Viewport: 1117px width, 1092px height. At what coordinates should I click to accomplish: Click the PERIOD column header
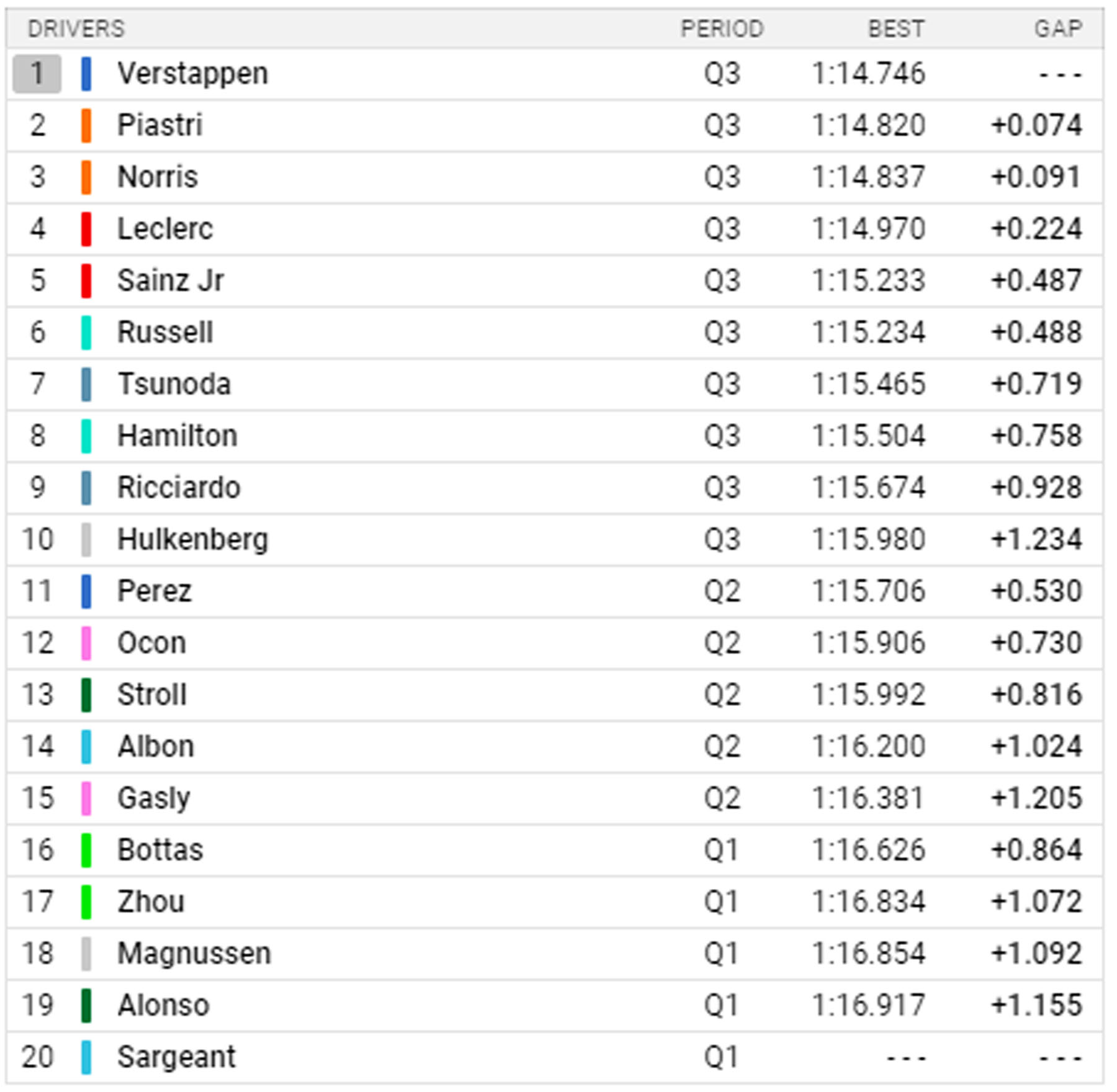722,29
